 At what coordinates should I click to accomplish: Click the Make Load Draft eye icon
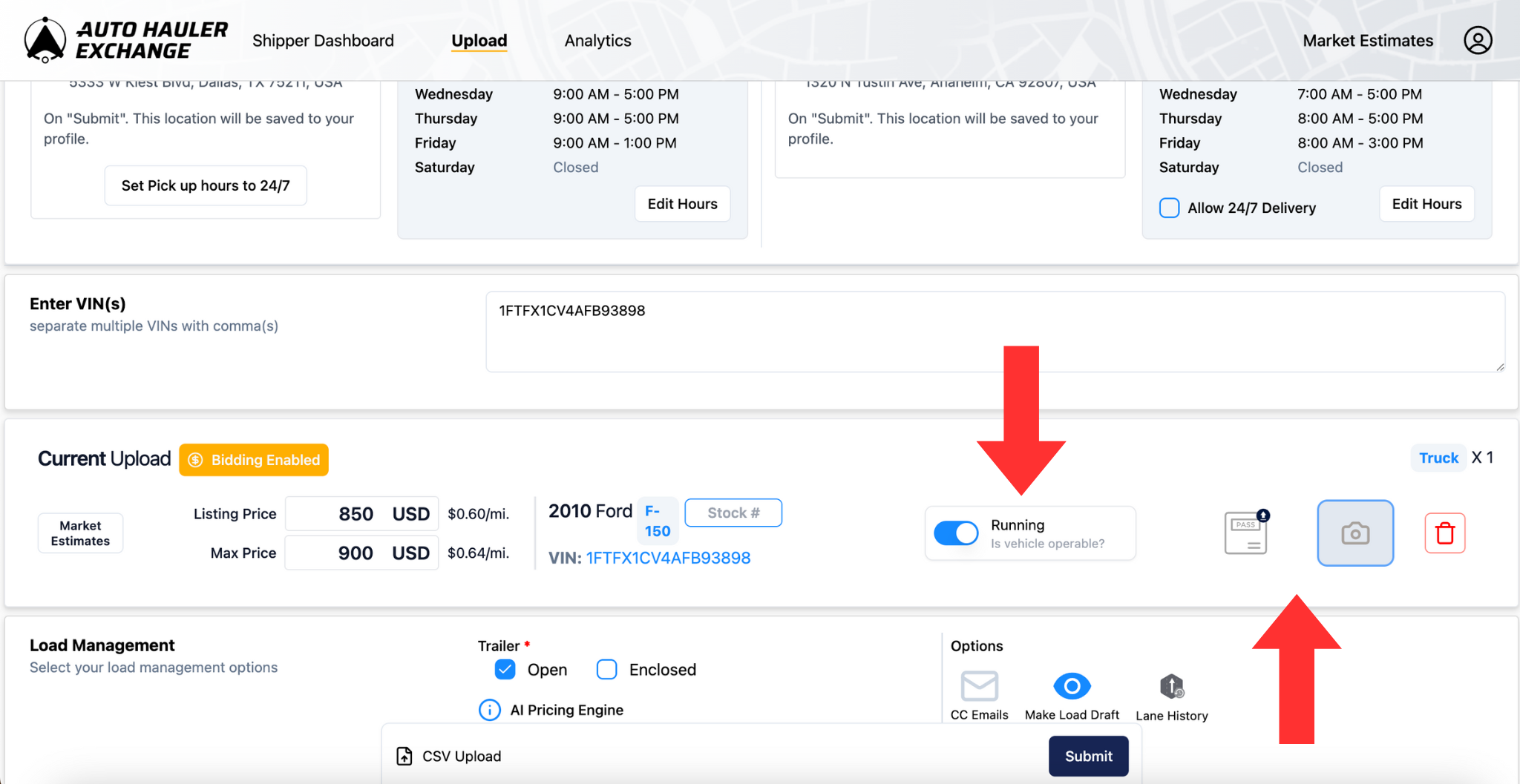(x=1071, y=686)
